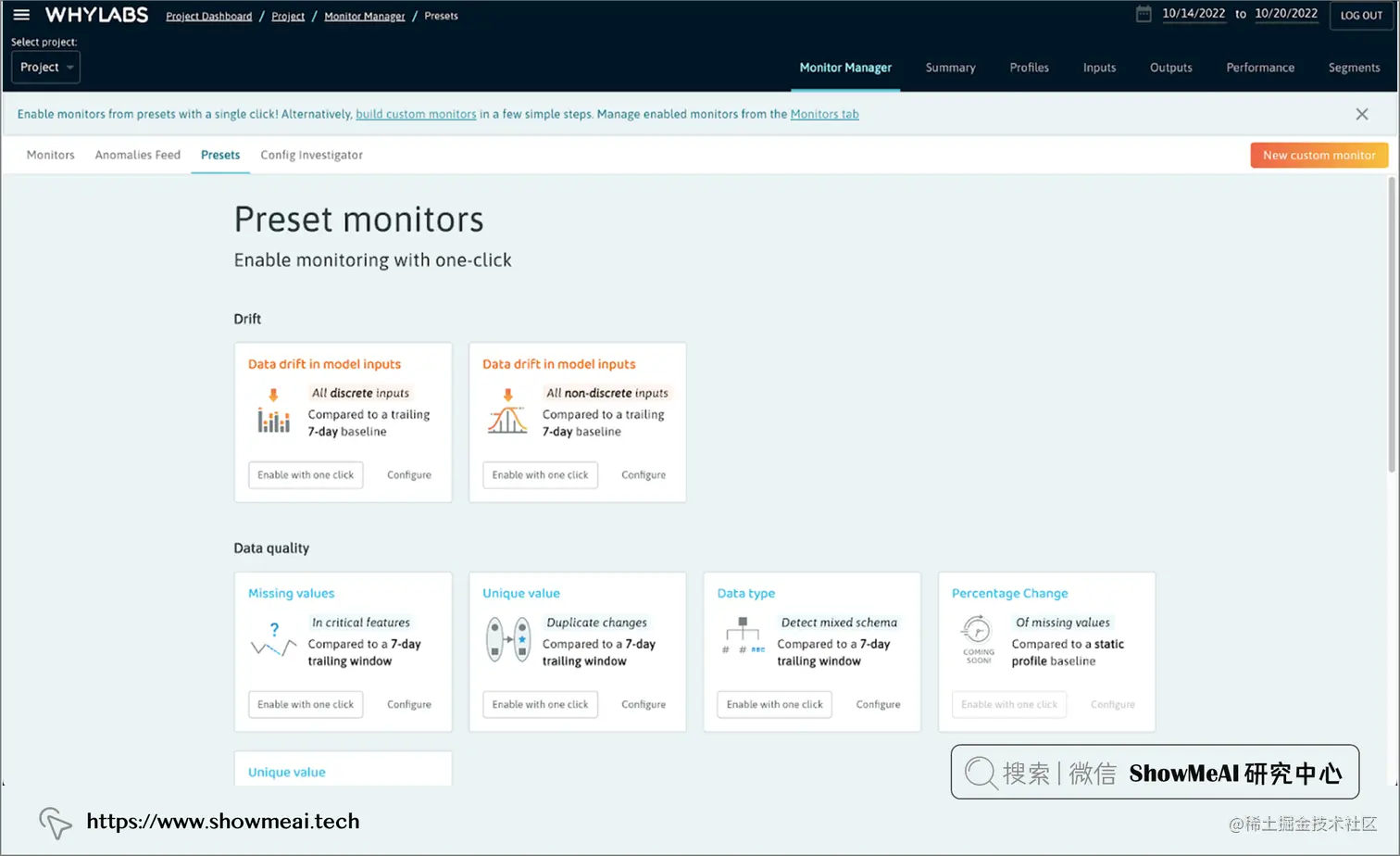Enable Data type monitor with one click
The width and height of the screenshot is (1400, 856).
tap(774, 704)
